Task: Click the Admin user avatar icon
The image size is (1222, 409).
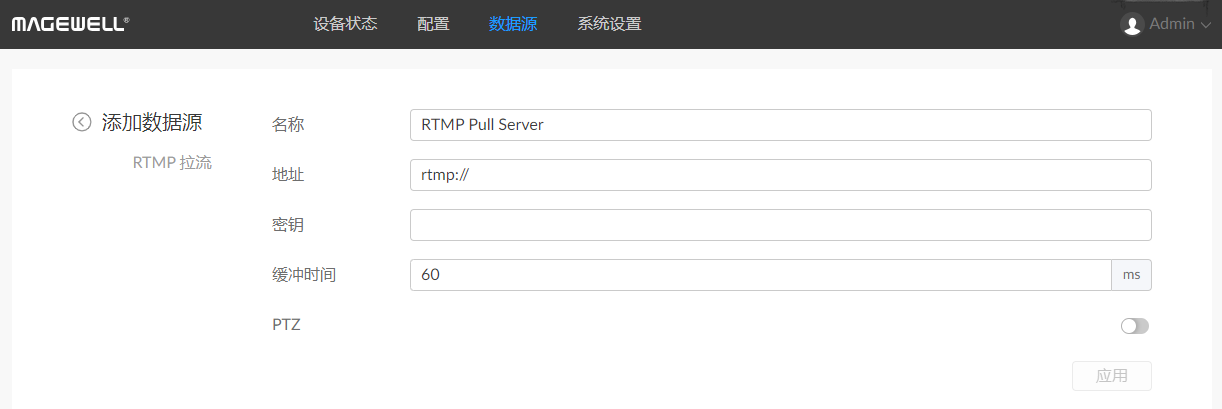Action: (1132, 24)
